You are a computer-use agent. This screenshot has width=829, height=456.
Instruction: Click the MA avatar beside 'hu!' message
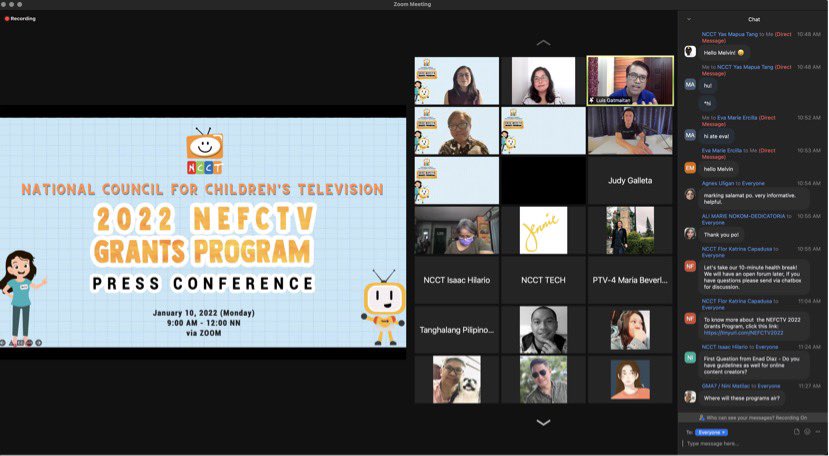pos(690,85)
